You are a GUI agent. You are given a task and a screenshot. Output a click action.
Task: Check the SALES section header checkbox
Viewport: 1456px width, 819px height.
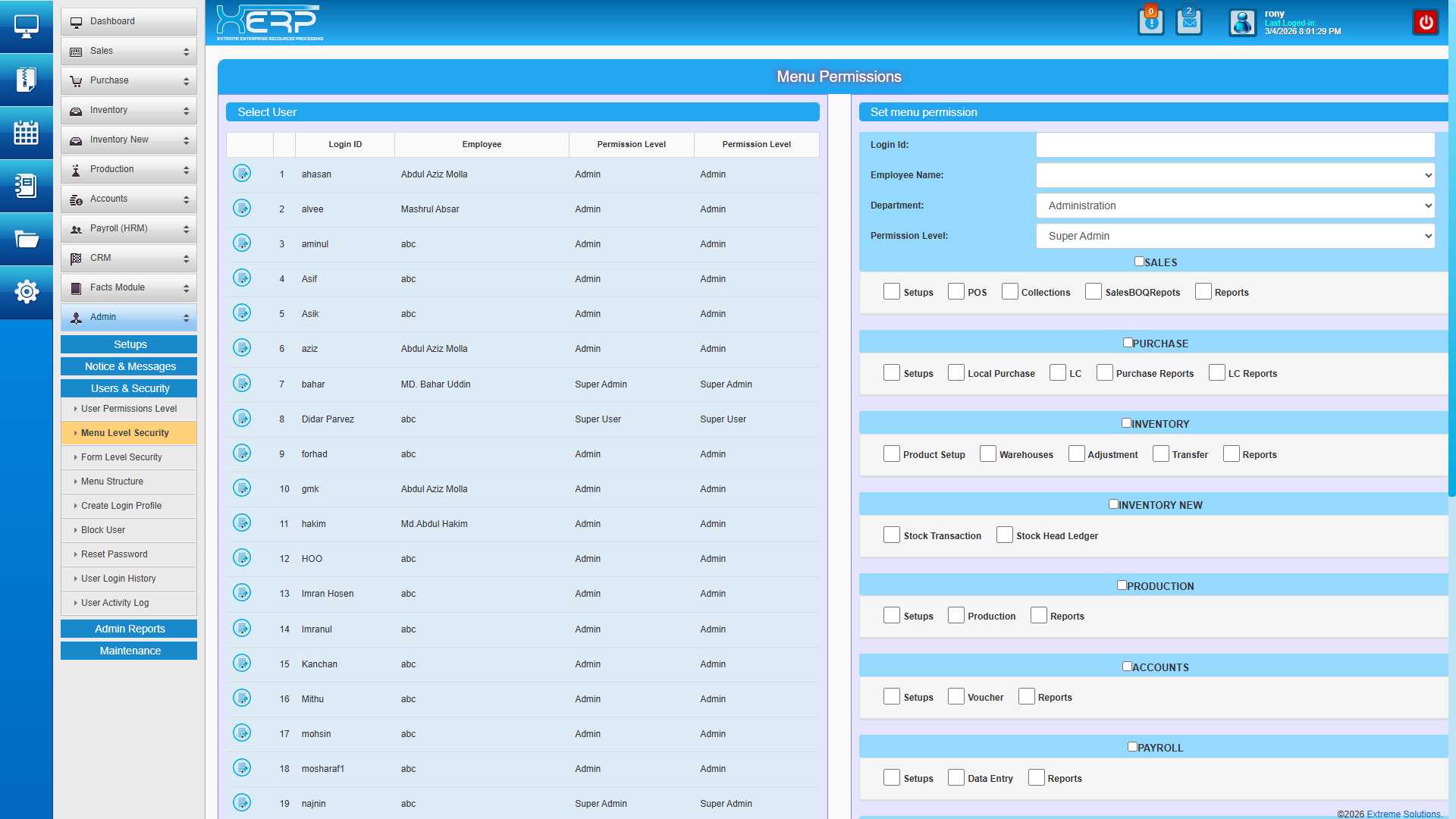pyautogui.click(x=1139, y=262)
